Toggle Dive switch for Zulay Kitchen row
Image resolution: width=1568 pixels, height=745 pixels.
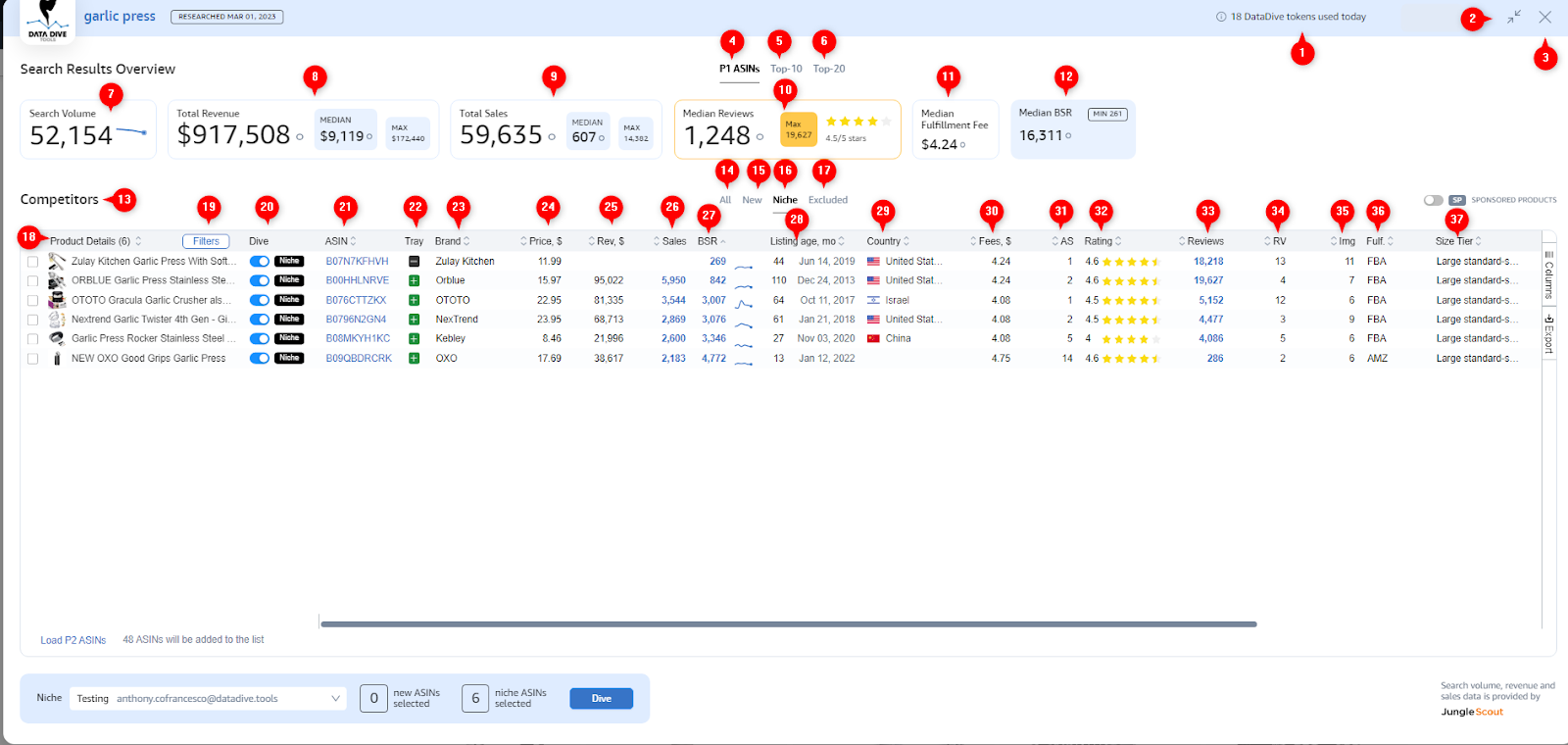[x=260, y=262]
